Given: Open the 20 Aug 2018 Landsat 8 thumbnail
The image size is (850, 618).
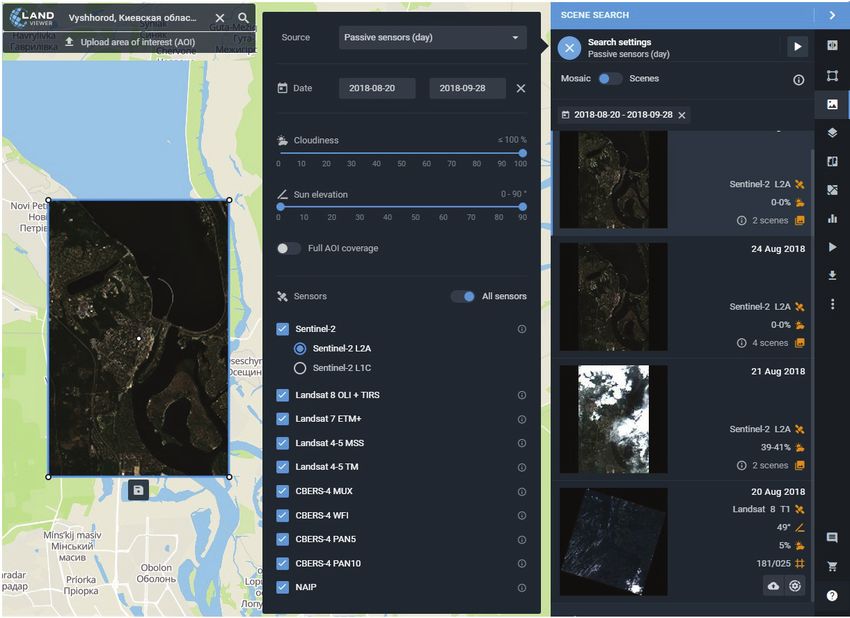Looking at the screenshot, I should (x=613, y=541).
